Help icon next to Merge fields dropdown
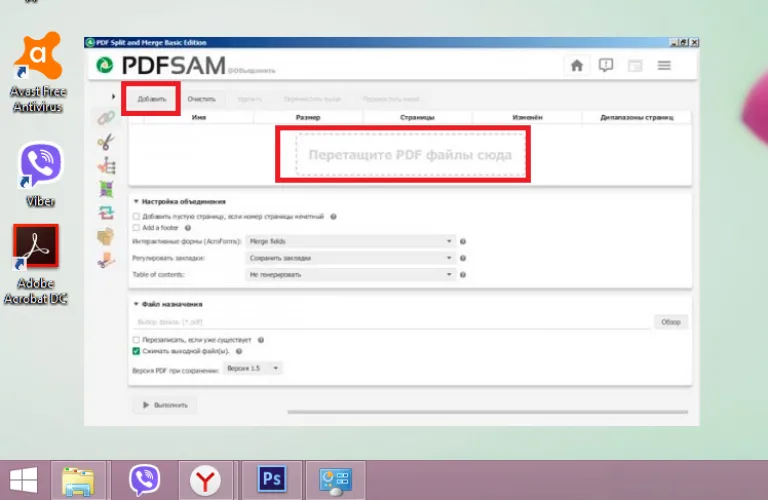 463,241
